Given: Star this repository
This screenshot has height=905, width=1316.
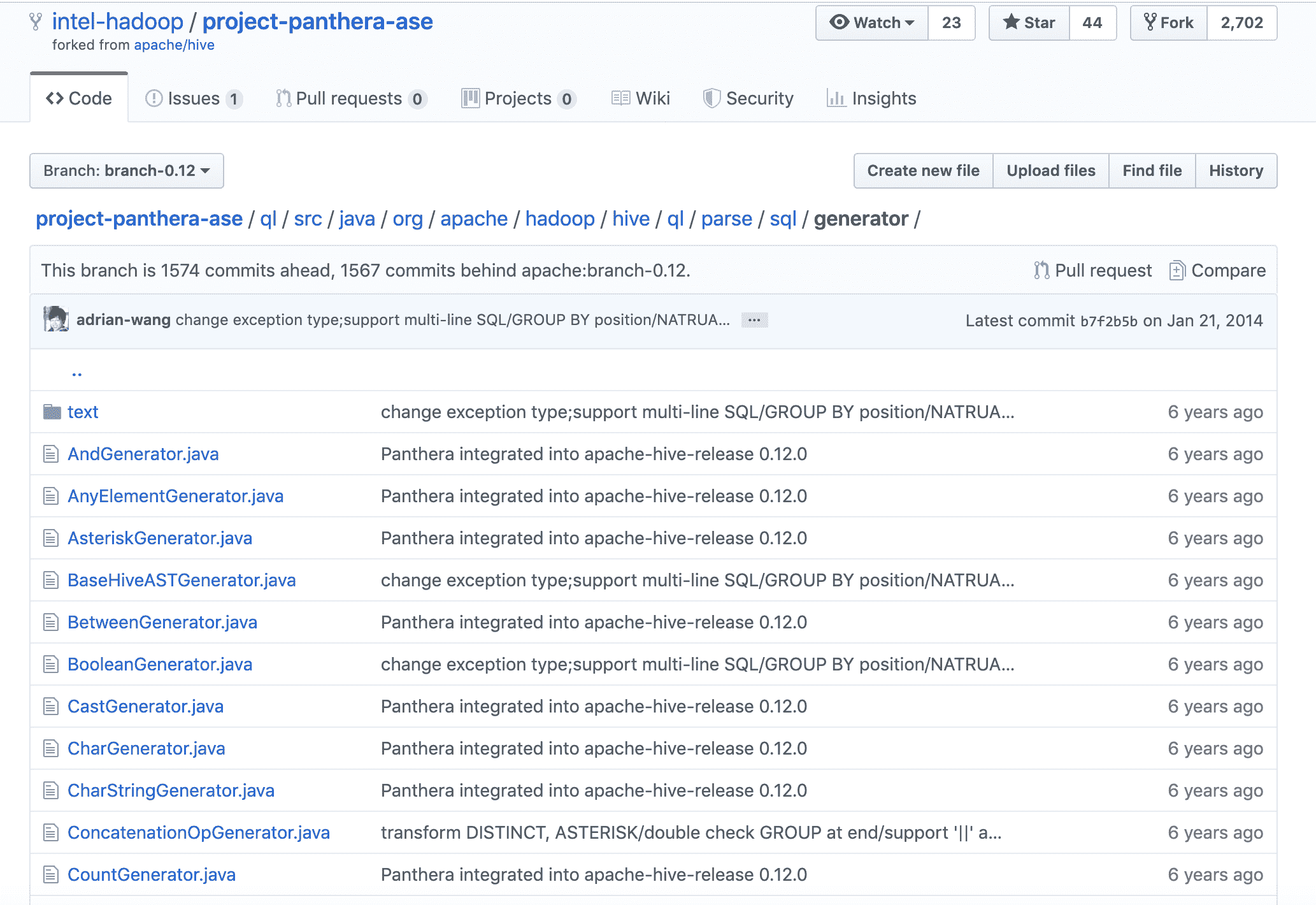Looking at the screenshot, I should [x=1029, y=23].
